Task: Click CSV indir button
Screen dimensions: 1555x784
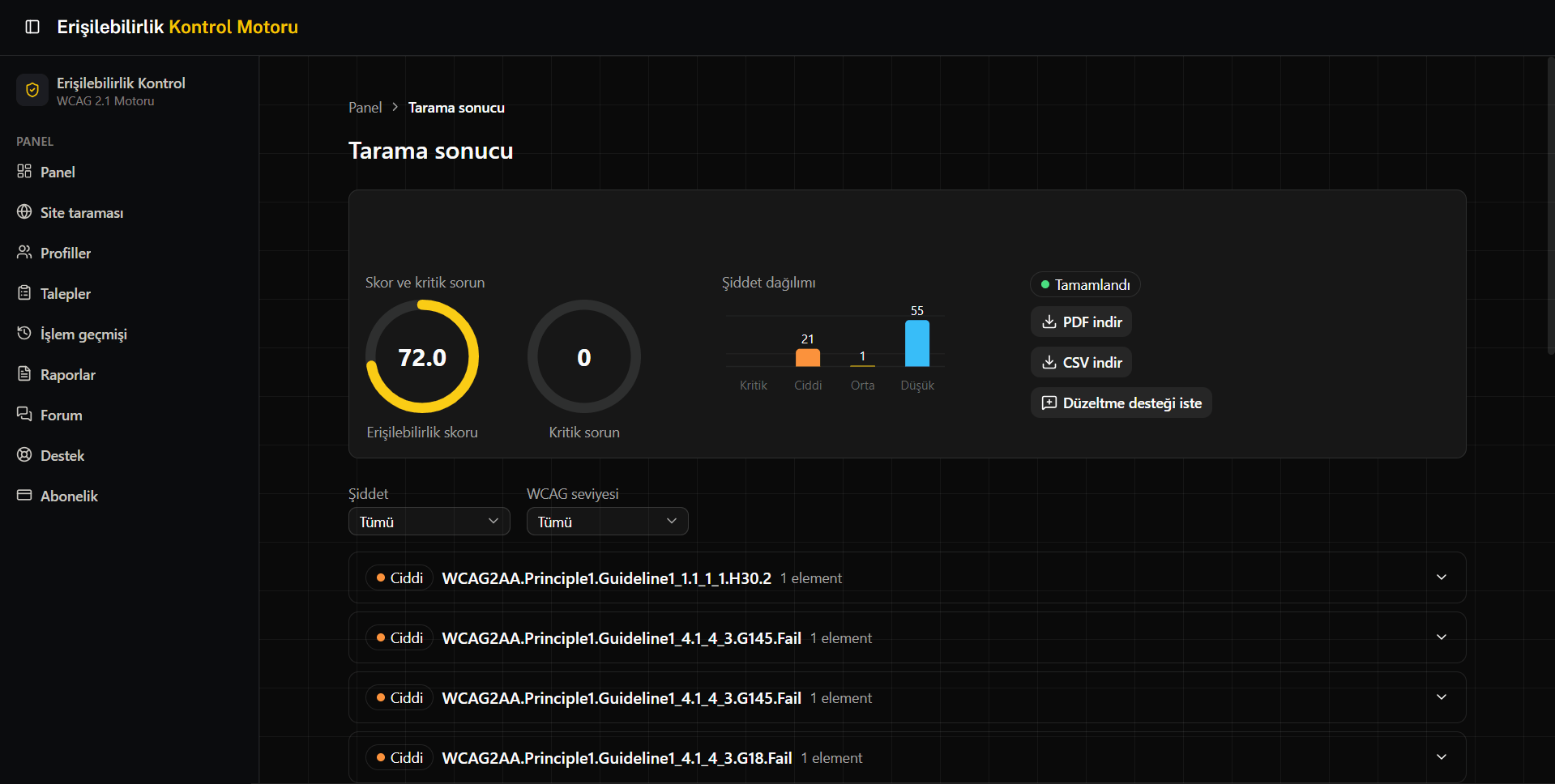Action: click(x=1081, y=363)
